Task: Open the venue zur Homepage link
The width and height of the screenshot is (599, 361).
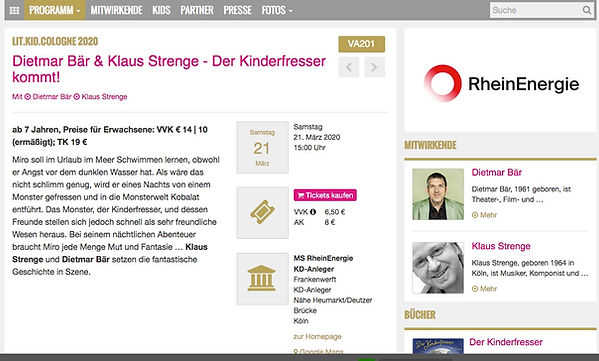Action: (x=317, y=337)
